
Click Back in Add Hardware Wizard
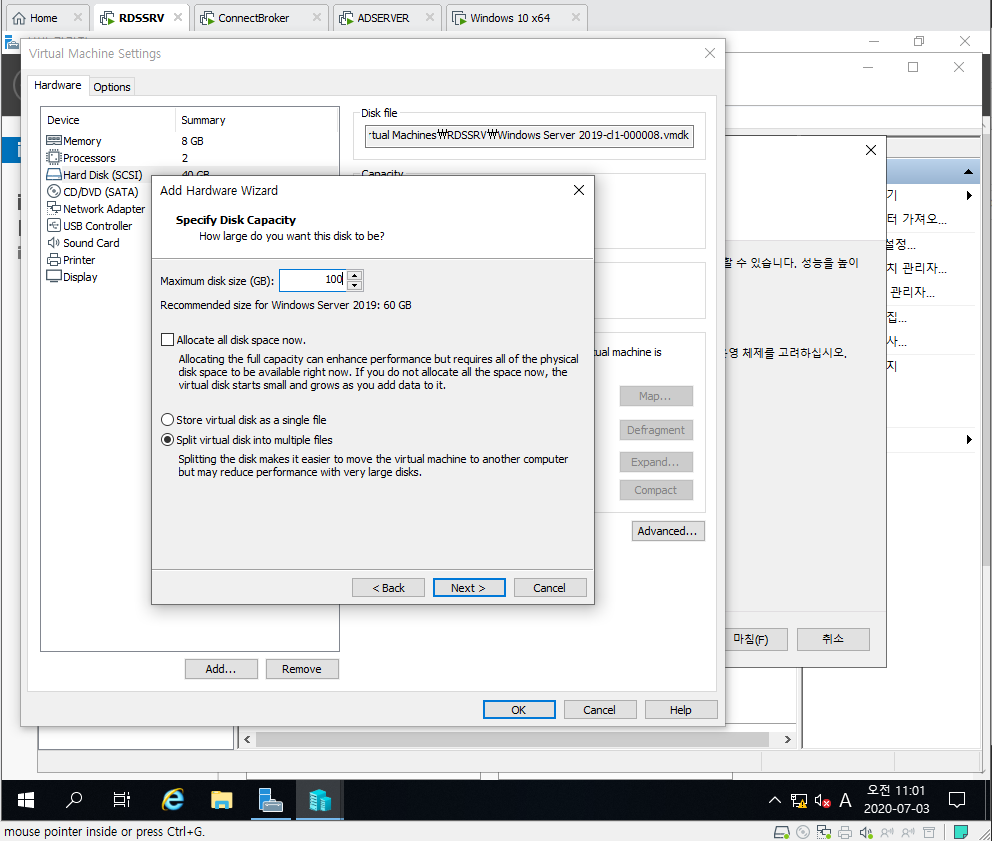(388, 588)
